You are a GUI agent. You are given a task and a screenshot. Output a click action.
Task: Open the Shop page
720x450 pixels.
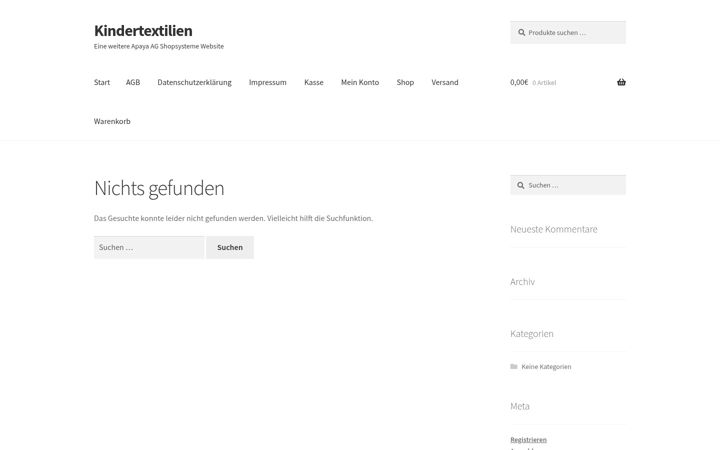coord(405,82)
